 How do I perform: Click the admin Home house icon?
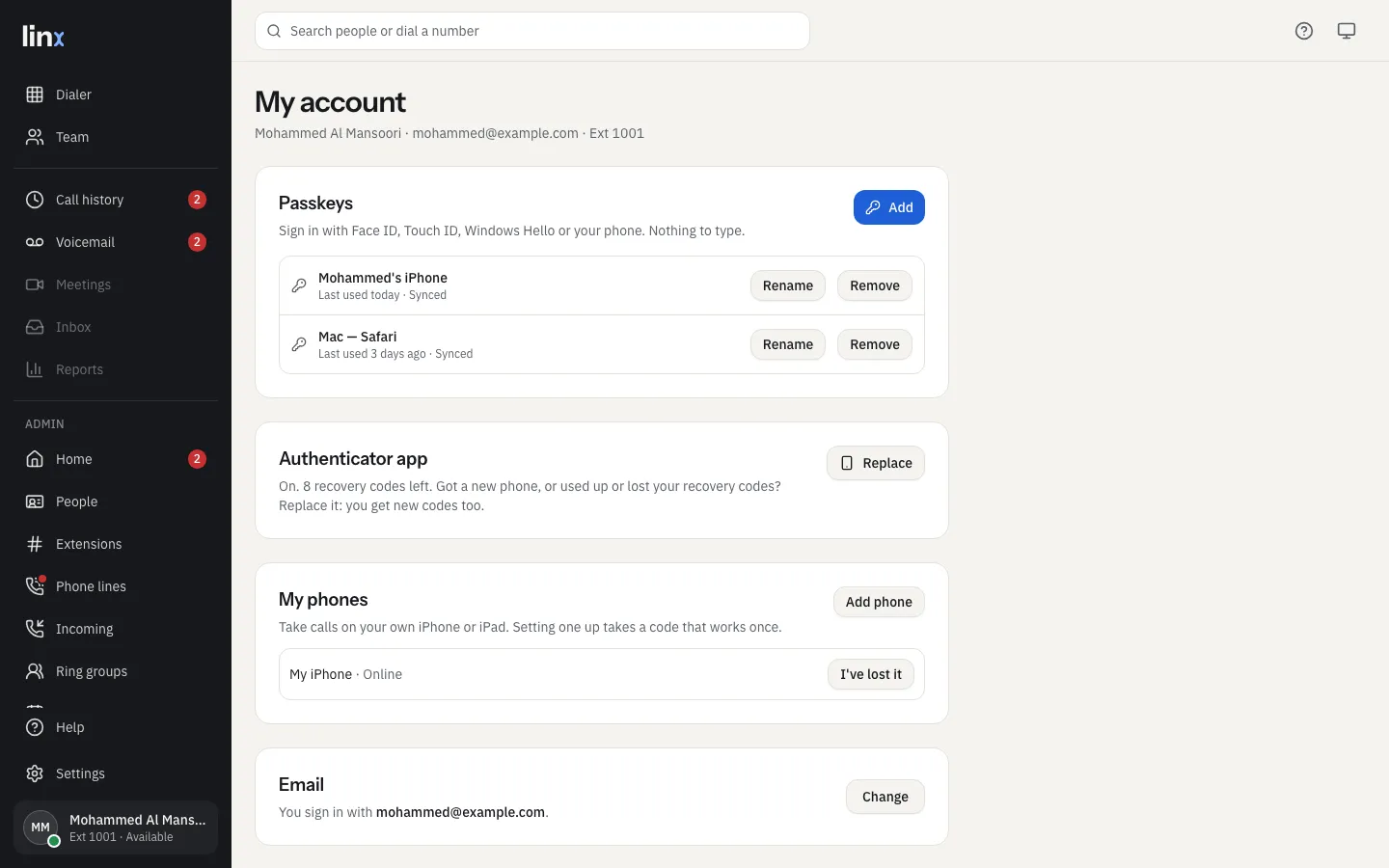click(35, 459)
